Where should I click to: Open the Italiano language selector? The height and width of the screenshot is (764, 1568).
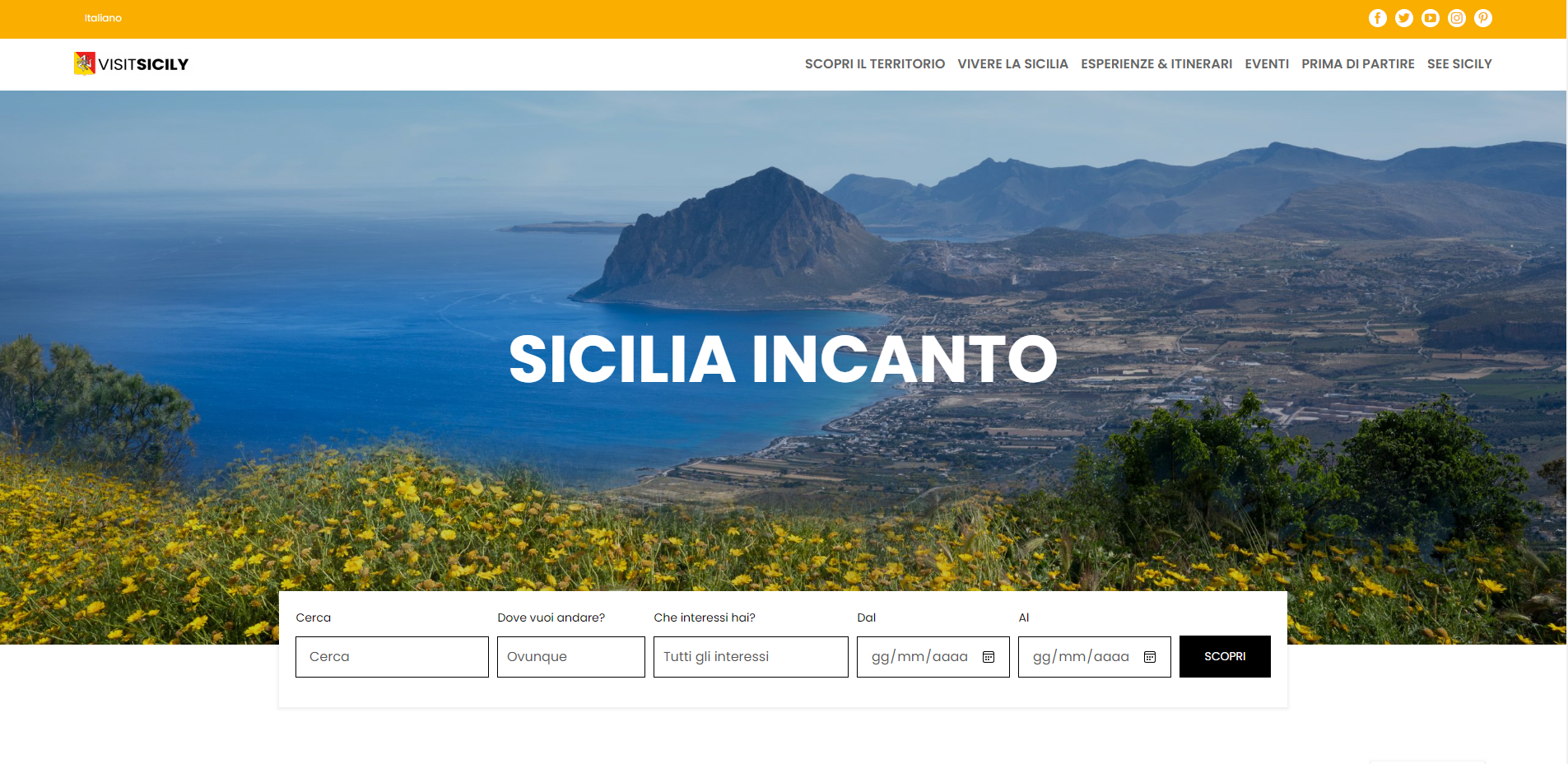click(103, 18)
